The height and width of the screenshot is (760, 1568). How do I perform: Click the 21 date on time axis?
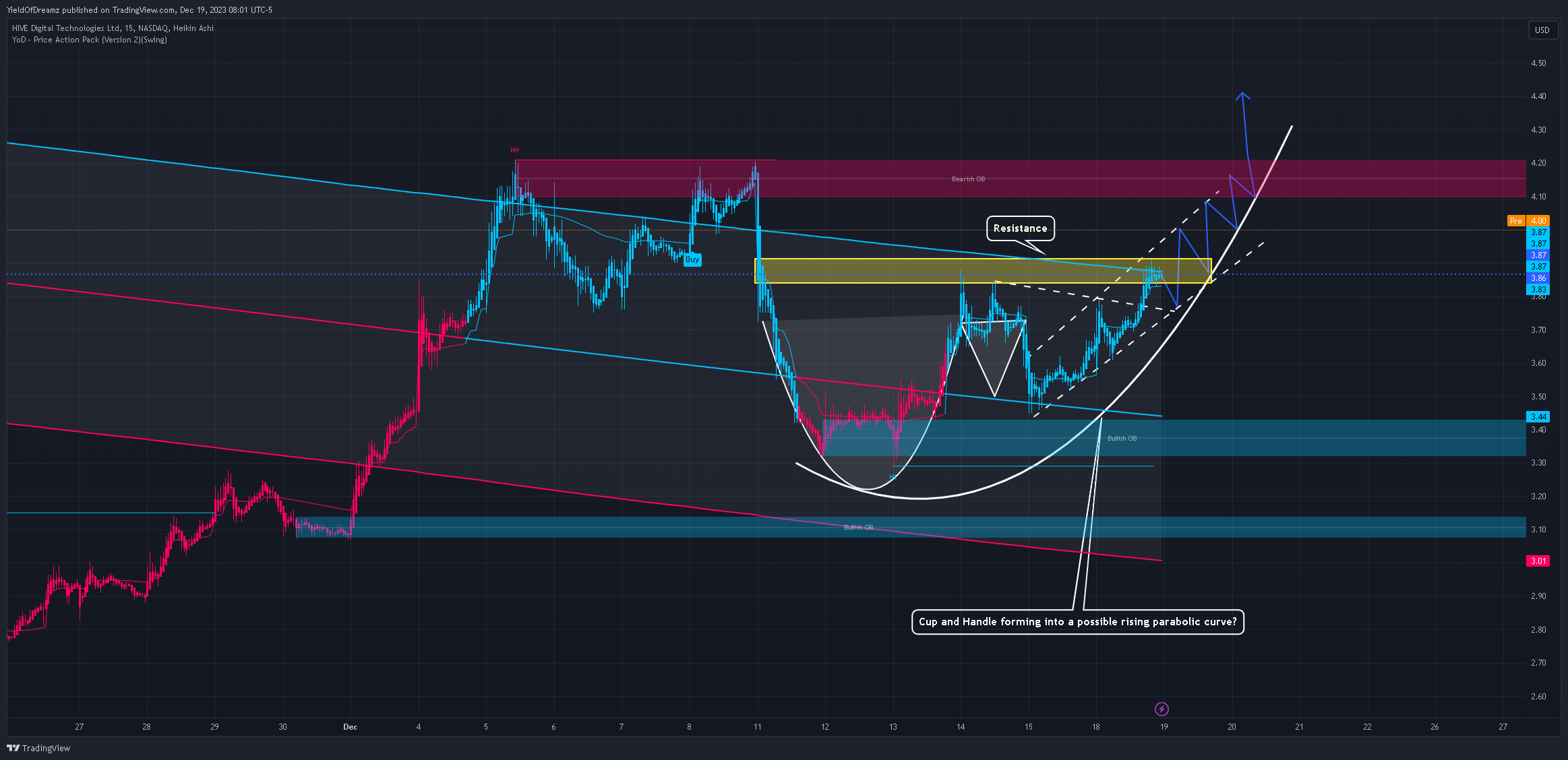[1299, 727]
